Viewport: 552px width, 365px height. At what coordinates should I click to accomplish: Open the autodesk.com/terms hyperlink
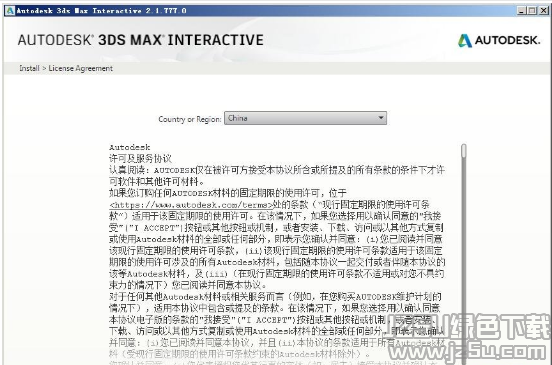[191, 205]
